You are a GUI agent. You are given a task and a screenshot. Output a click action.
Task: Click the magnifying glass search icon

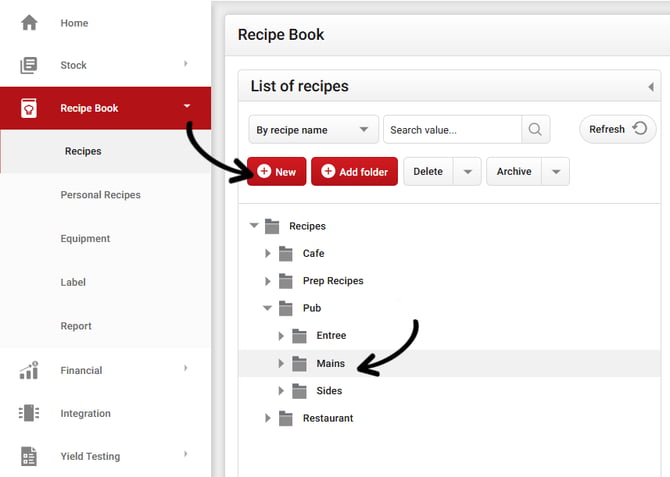[x=536, y=129]
